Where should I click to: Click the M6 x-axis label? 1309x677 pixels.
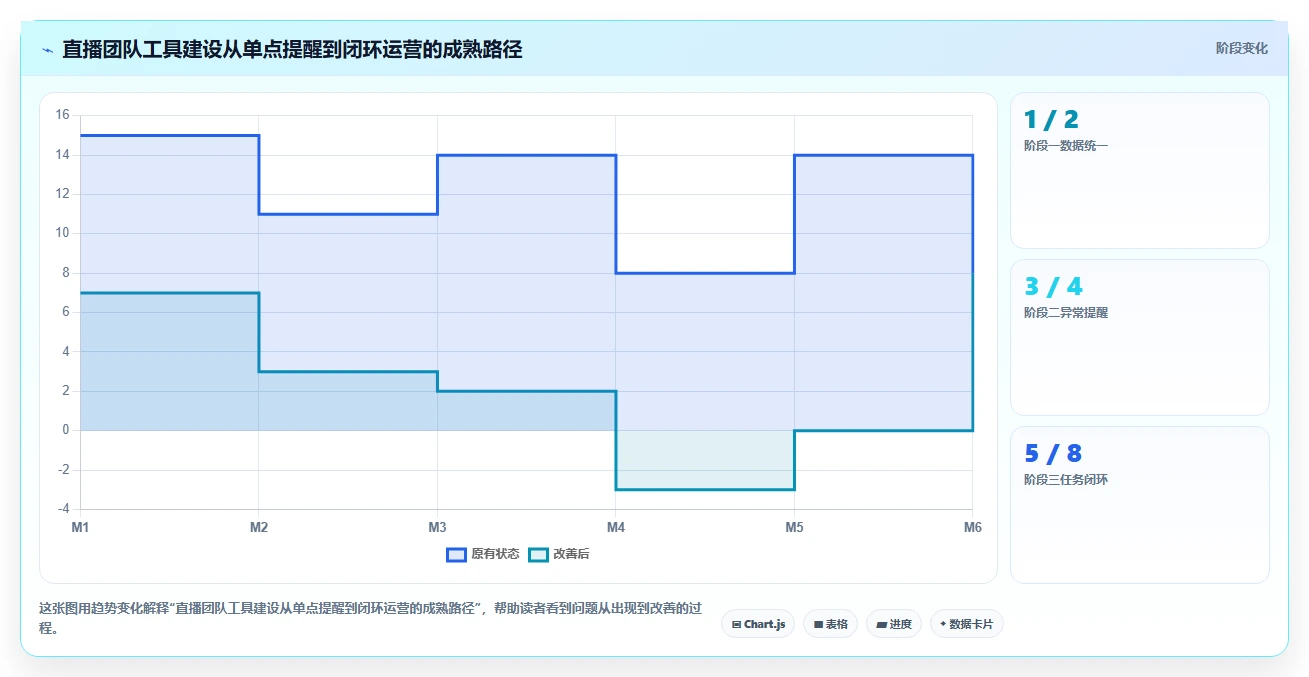tap(972, 527)
